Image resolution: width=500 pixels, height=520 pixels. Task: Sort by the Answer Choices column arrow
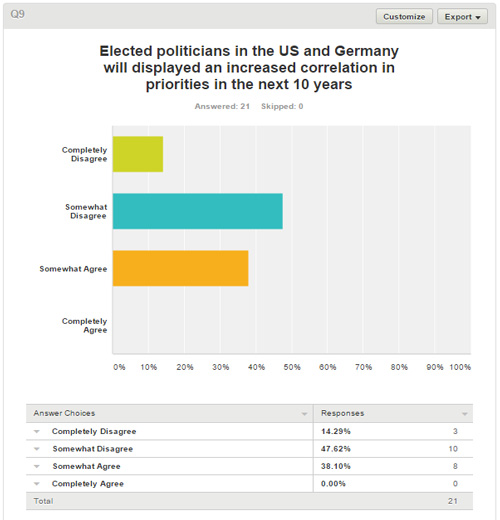[x=304, y=414]
